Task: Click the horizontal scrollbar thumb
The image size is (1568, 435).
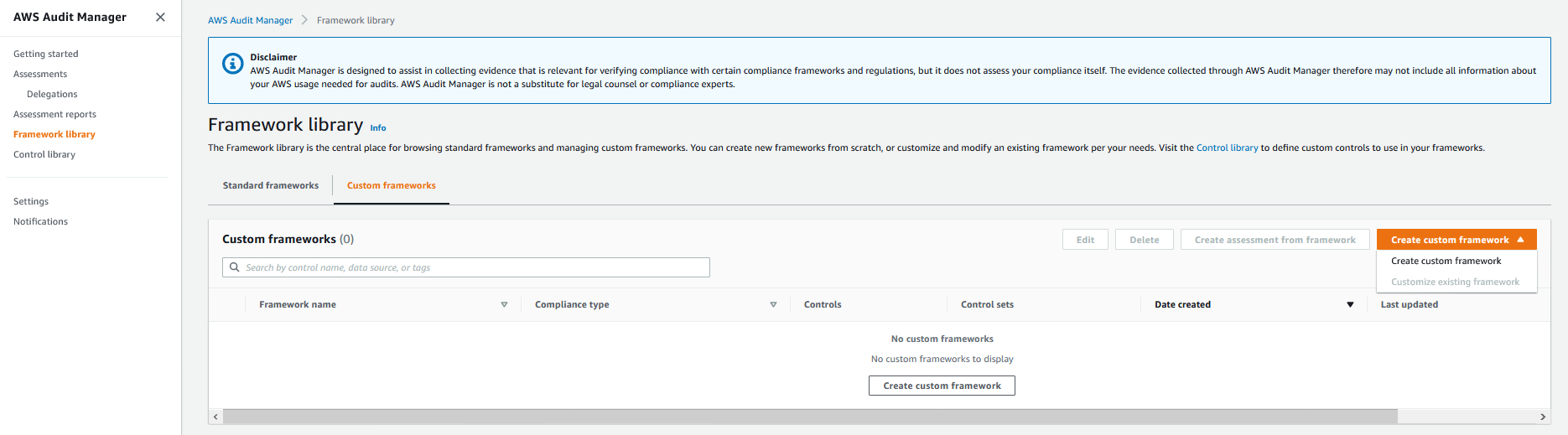Action: coord(810,417)
